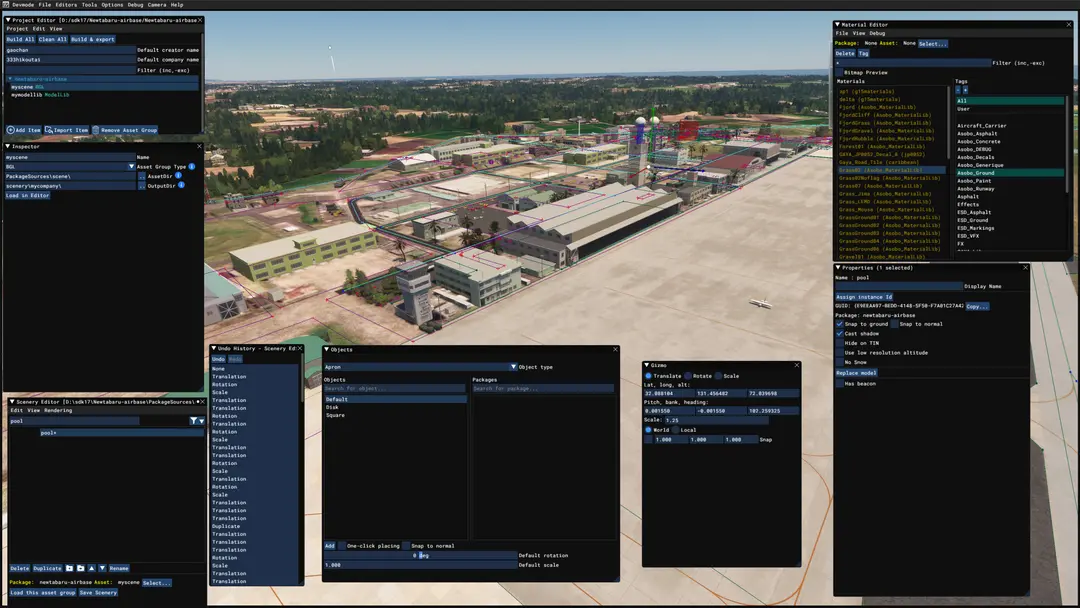Open Rendering menu in Scenery Editor

58,410
